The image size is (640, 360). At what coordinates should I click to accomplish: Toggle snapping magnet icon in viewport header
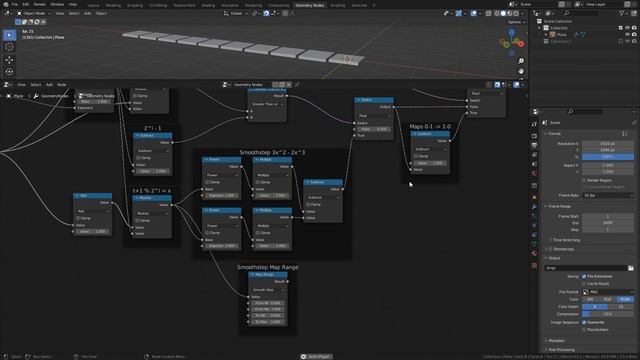click(x=266, y=13)
